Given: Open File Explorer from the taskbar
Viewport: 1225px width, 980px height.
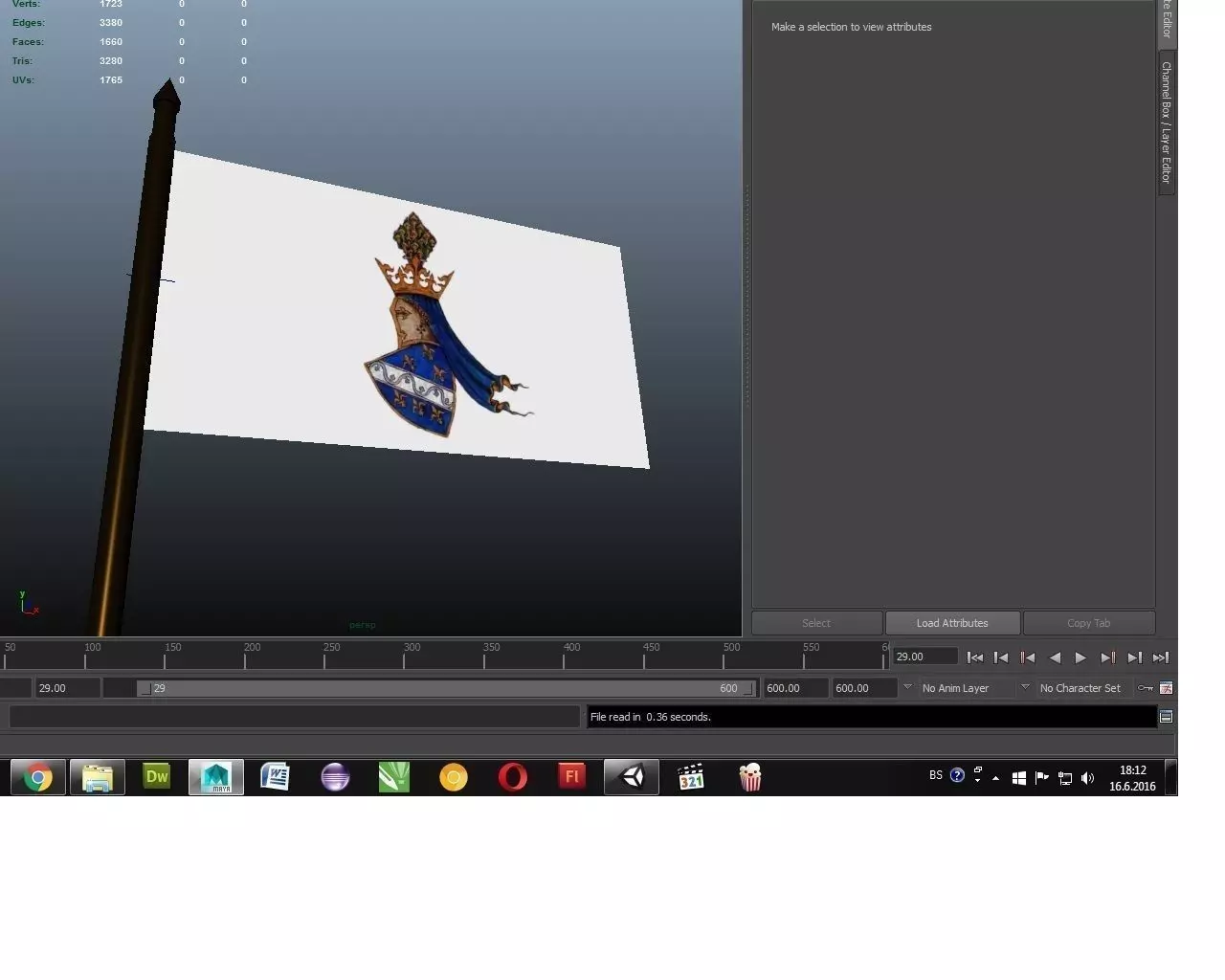Looking at the screenshot, I should [98, 777].
